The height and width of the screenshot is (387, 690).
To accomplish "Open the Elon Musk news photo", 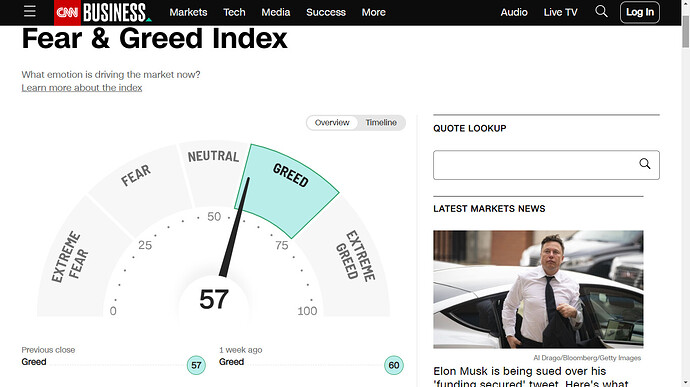I will 538,289.
